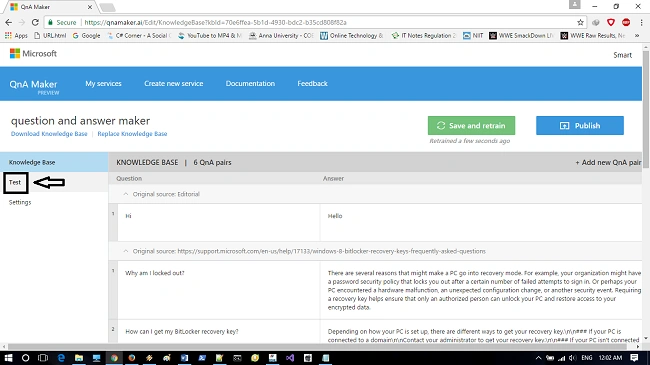
Task: Click the ENG language indicator
Action: click(x=587, y=358)
